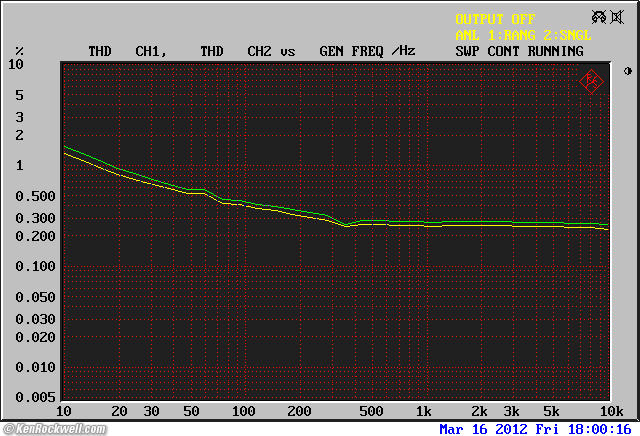Click the SWP CONT RUNNING status
The height and width of the screenshot is (436, 640).
tap(519, 51)
